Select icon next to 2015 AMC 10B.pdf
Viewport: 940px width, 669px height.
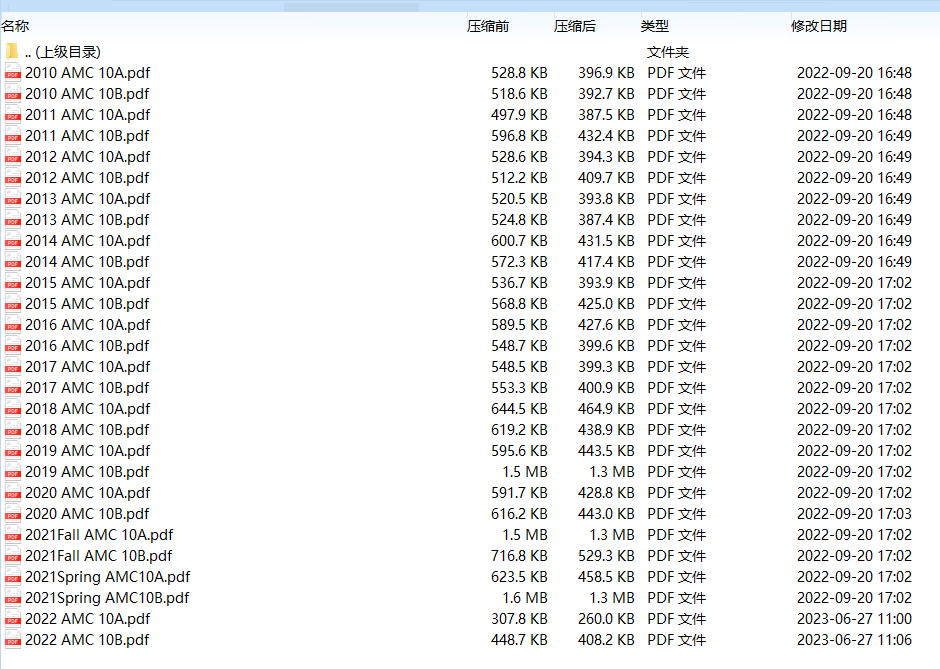pyautogui.click(x=13, y=303)
